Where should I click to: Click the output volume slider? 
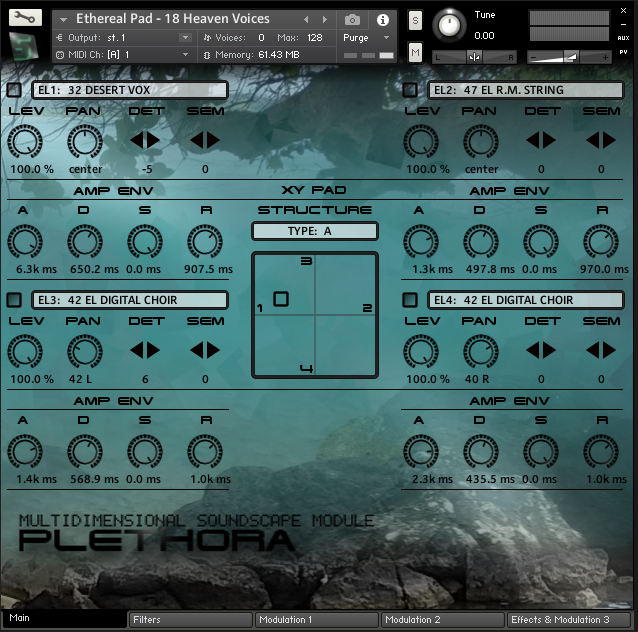[570, 57]
